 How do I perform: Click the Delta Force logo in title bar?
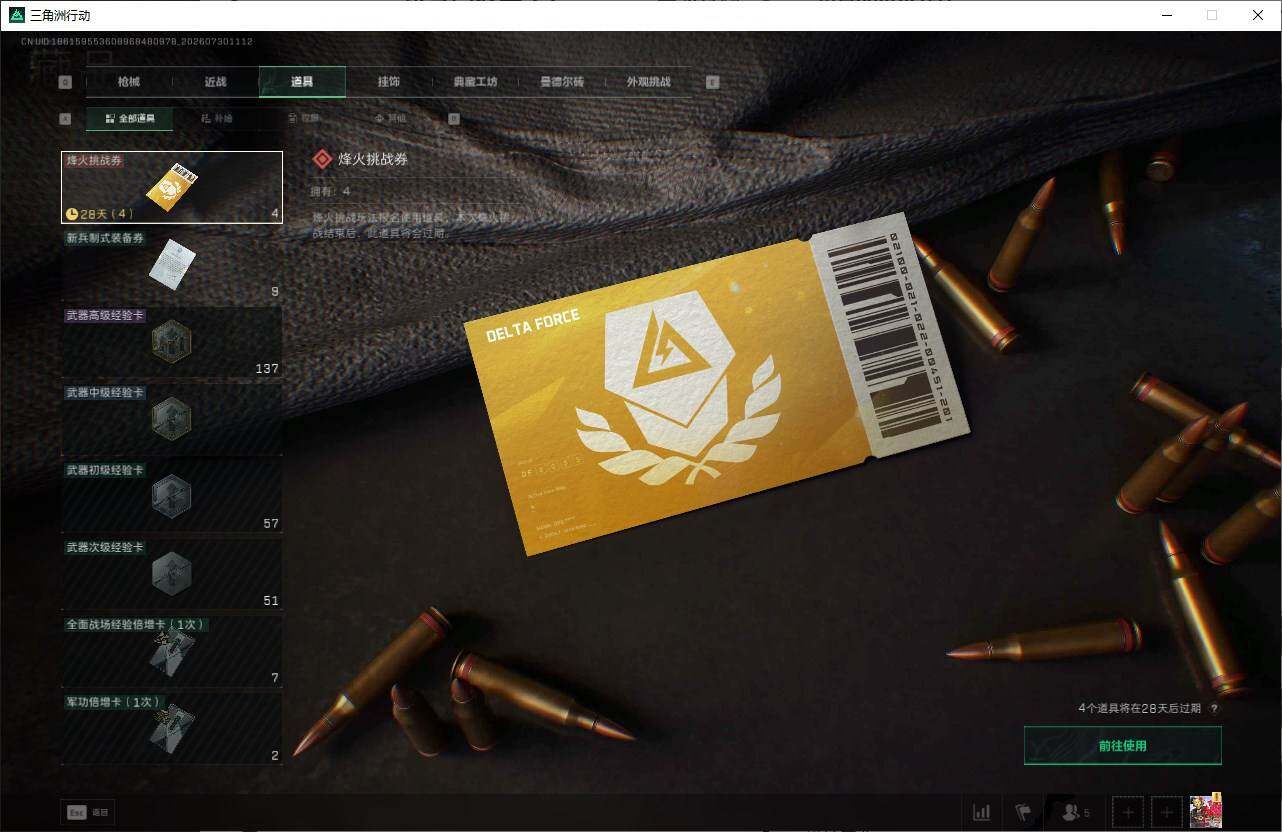pyautogui.click(x=16, y=15)
